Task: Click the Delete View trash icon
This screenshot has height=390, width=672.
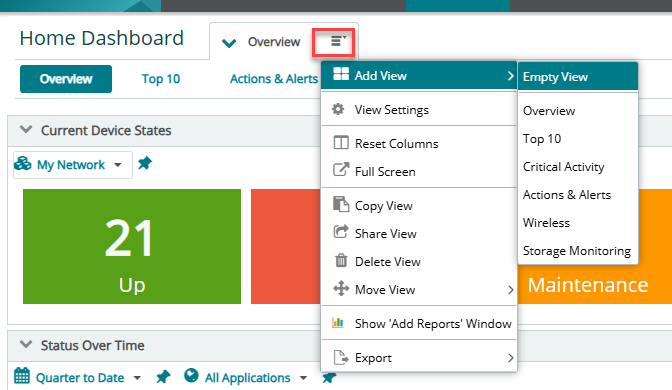Action: [341, 260]
